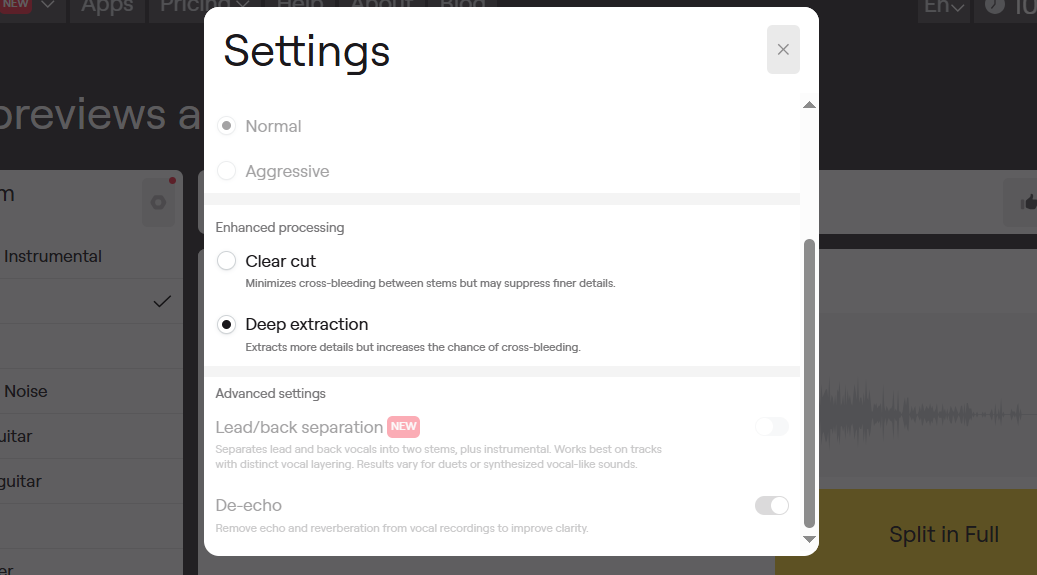Choose the Aggressive radio option
This screenshot has height=575, width=1037.
coord(226,171)
